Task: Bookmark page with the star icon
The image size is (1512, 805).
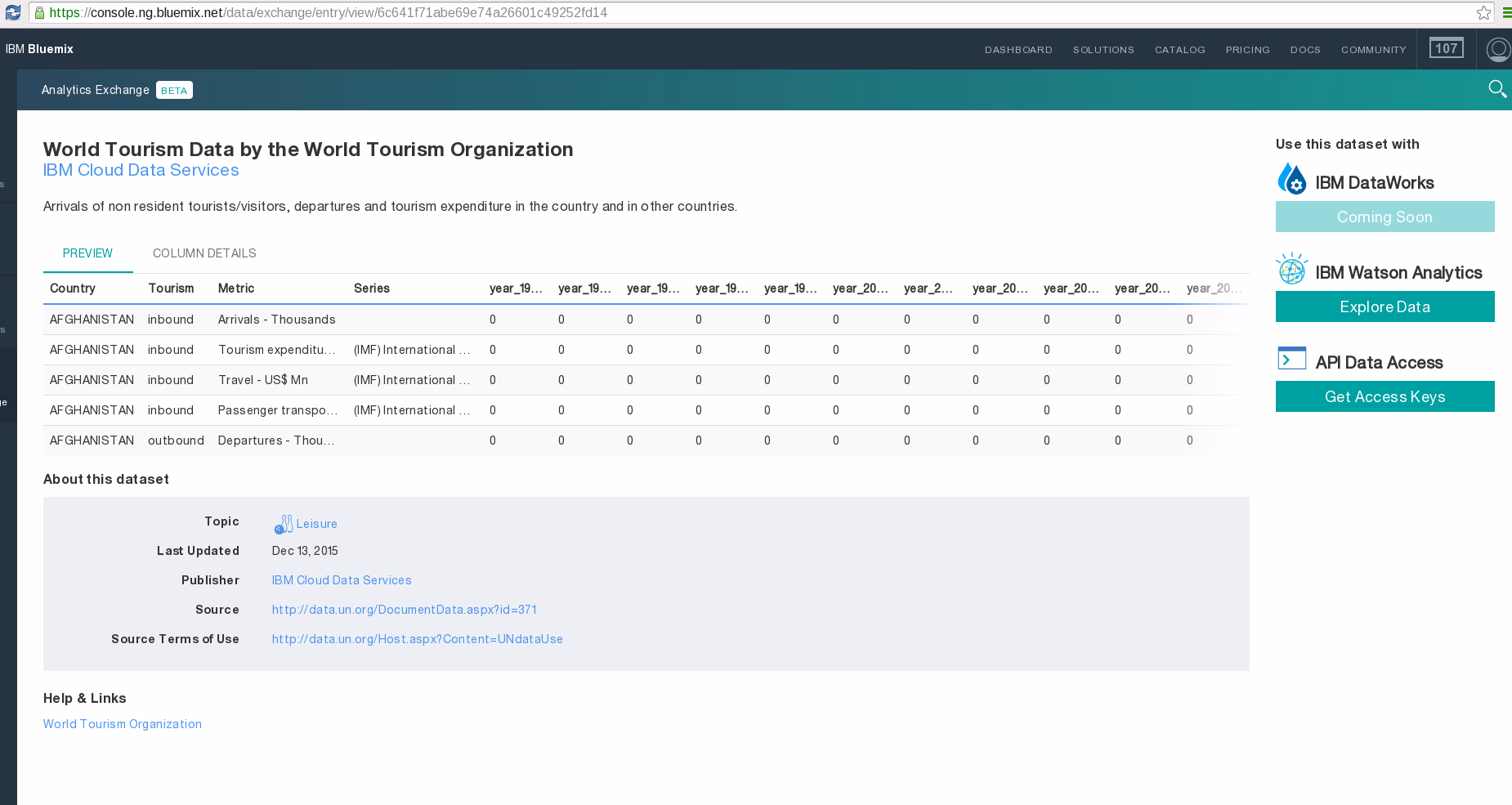Action: point(1483,12)
